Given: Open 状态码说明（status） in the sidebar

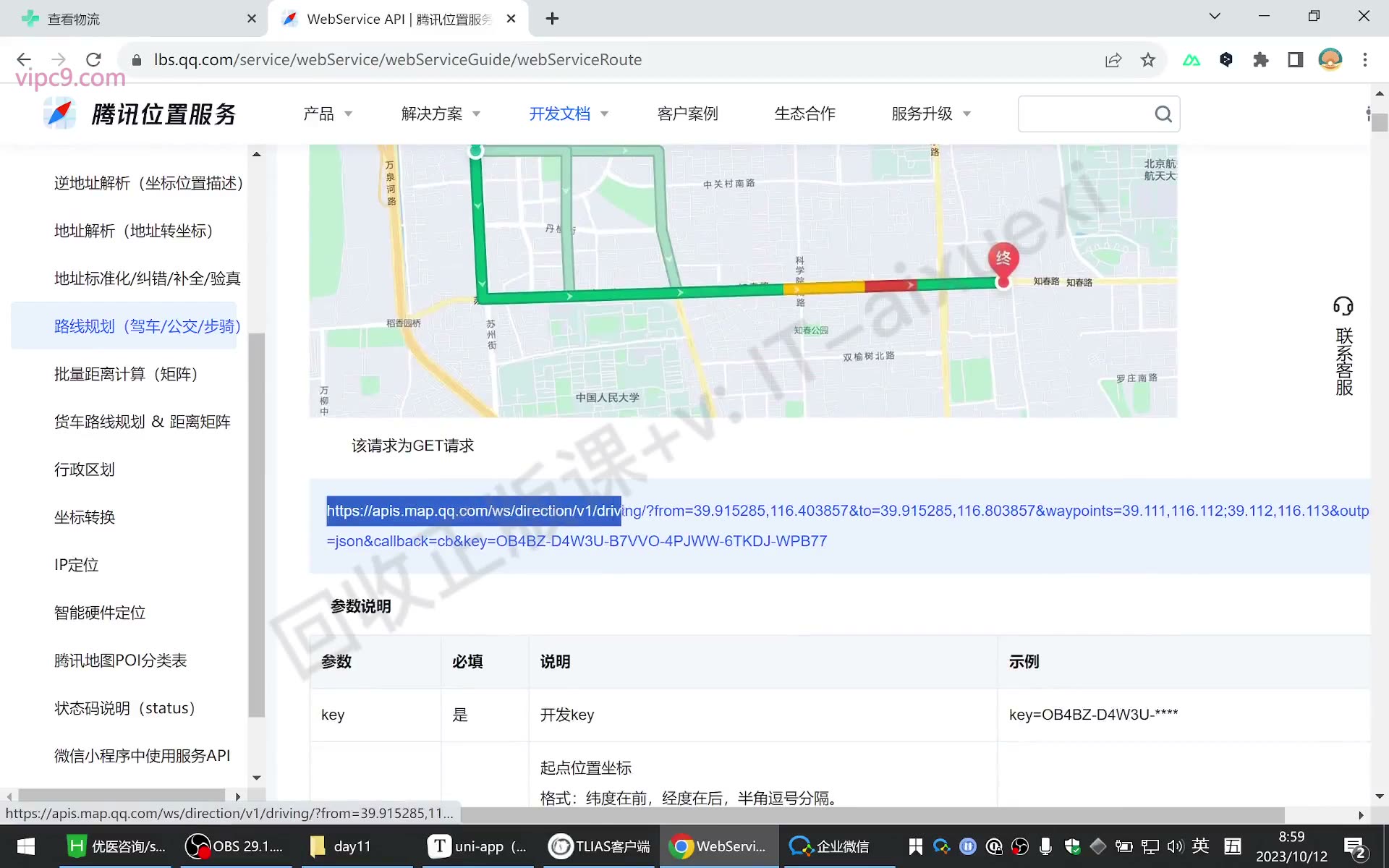Looking at the screenshot, I should point(125,708).
